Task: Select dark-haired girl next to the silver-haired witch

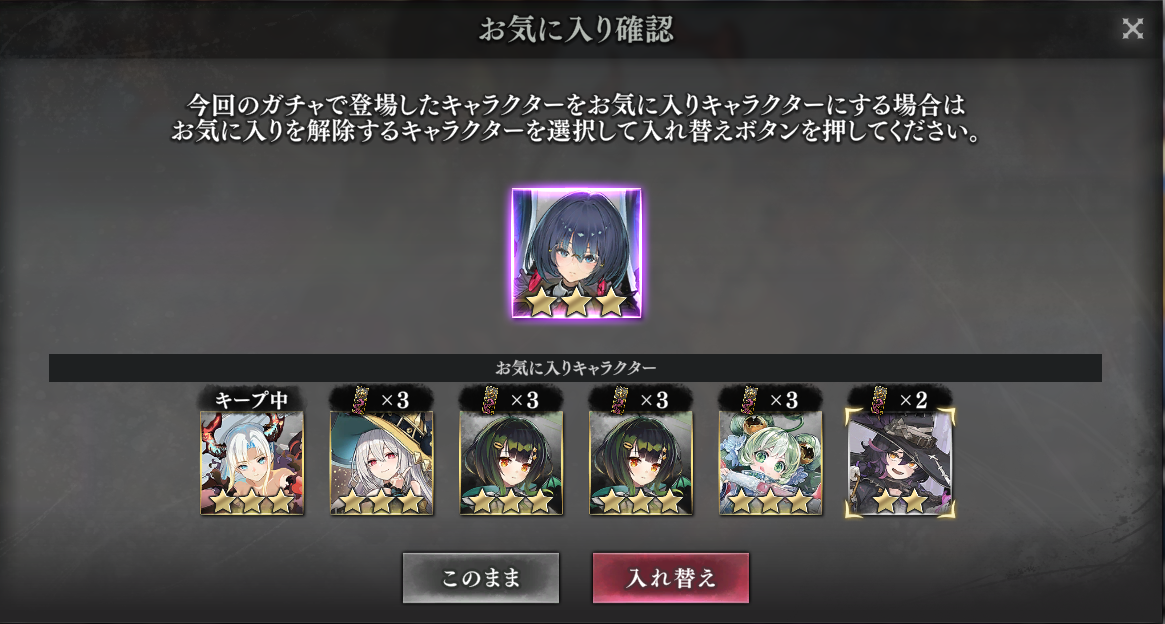Action: (511, 463)
